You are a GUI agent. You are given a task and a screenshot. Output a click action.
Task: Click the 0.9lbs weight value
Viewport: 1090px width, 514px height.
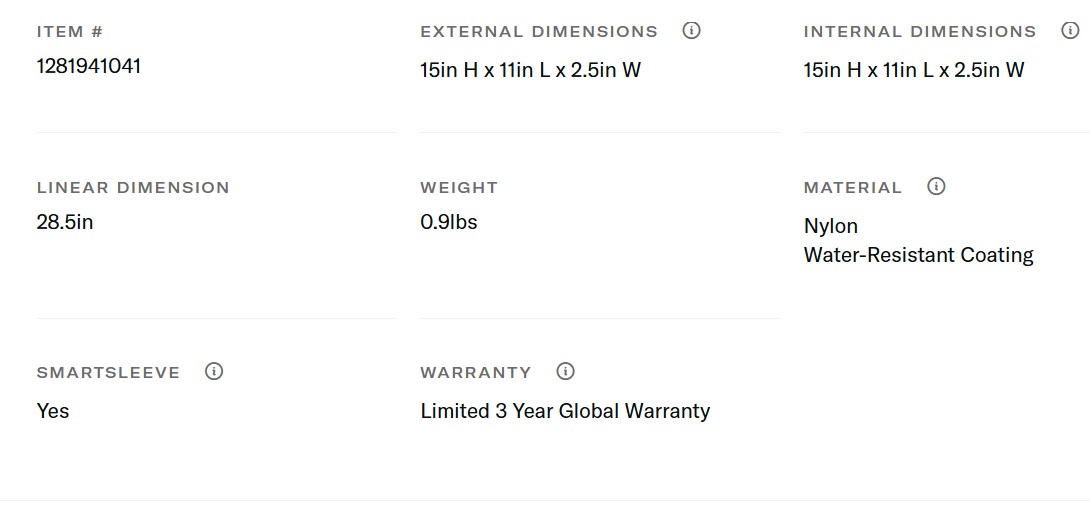[449, 222]
